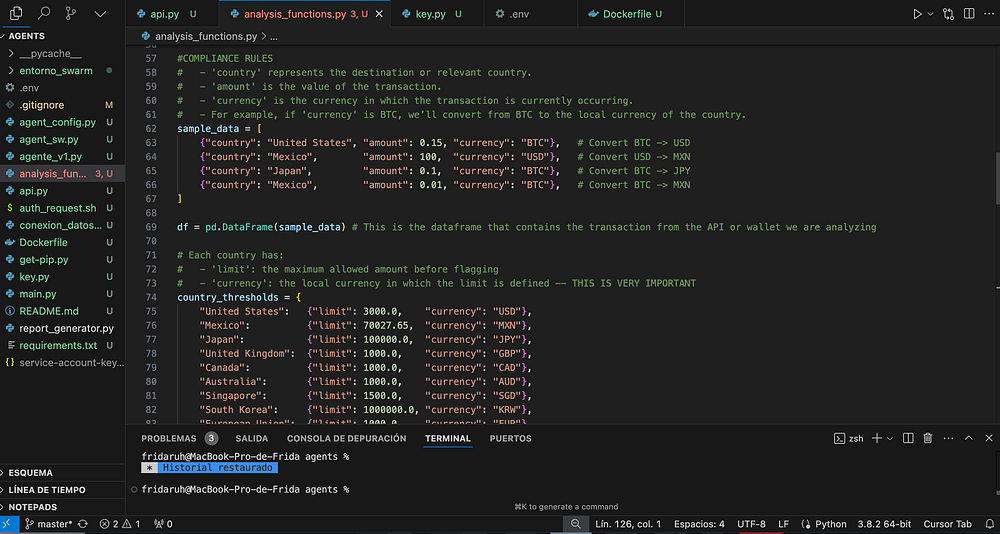Screen dimensions: 1000x534
Task: Open the Source Control view icon
Action: tap(71, 14)
